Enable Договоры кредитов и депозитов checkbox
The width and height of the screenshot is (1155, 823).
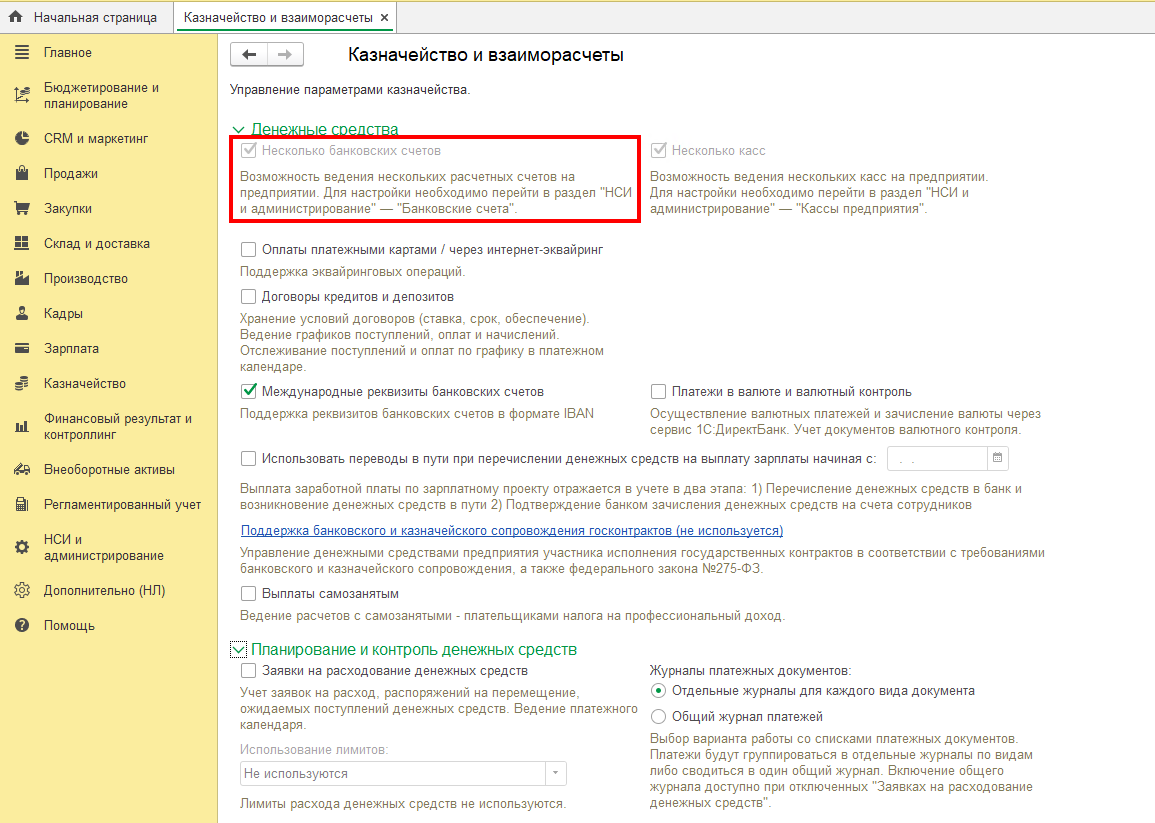tap(248, 297)
